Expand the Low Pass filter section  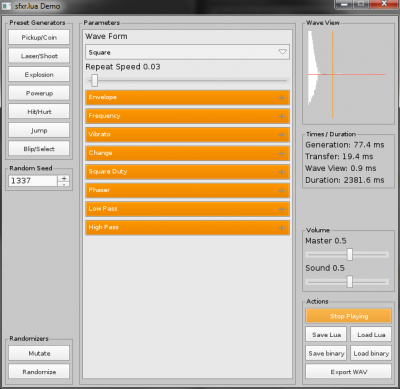(187, 209)
